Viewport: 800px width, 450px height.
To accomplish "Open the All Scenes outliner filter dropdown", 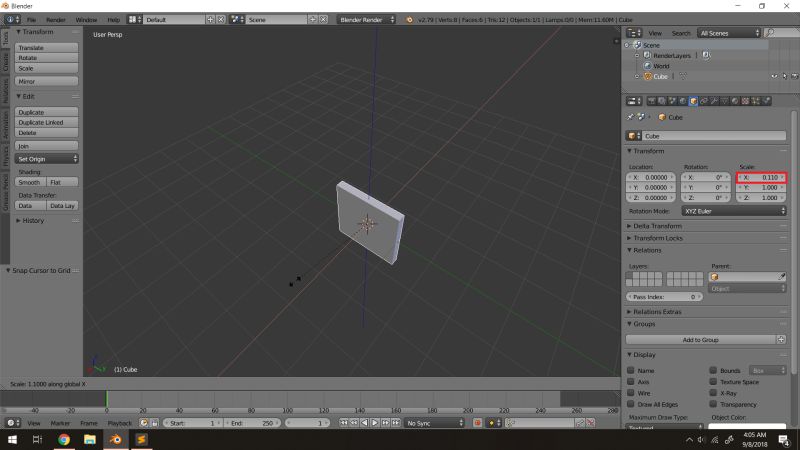I will tap(729, 33).
